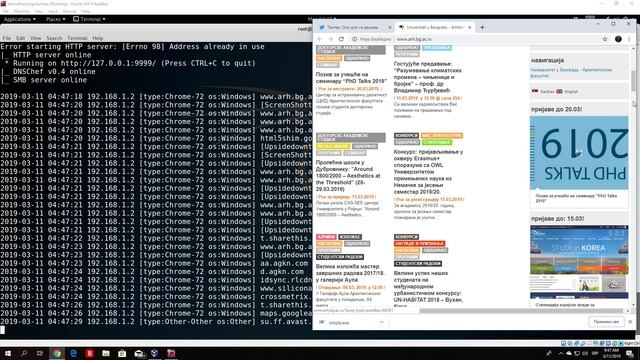Open the red taskbar app icon
Image resolution: width=640 pixels, height=360 pixels.
[89, 353]
